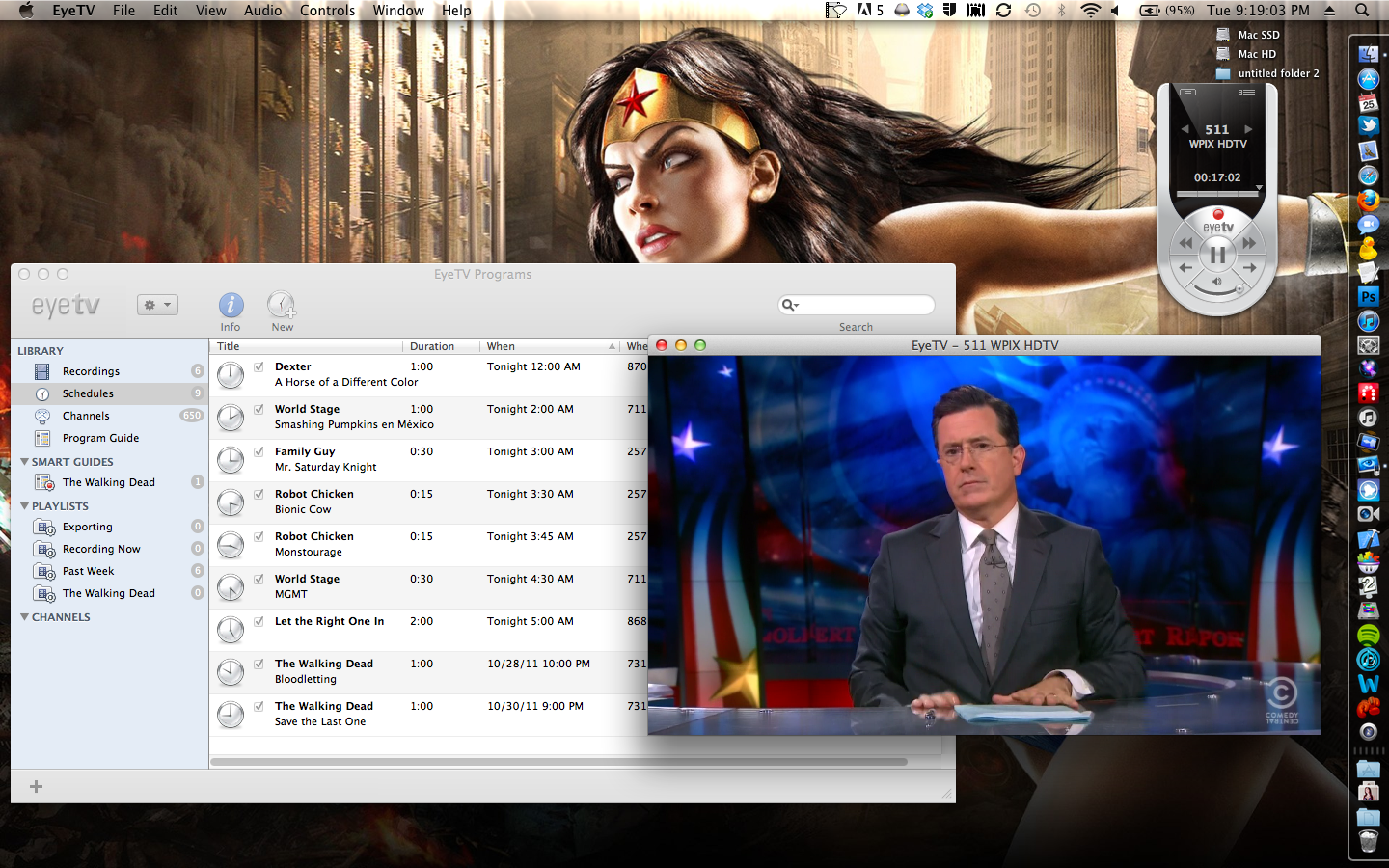Image resolution: width=1389 pixels, height=868 pixels.
Task: Open the Audio menu
Action: (x=262, y=11)
